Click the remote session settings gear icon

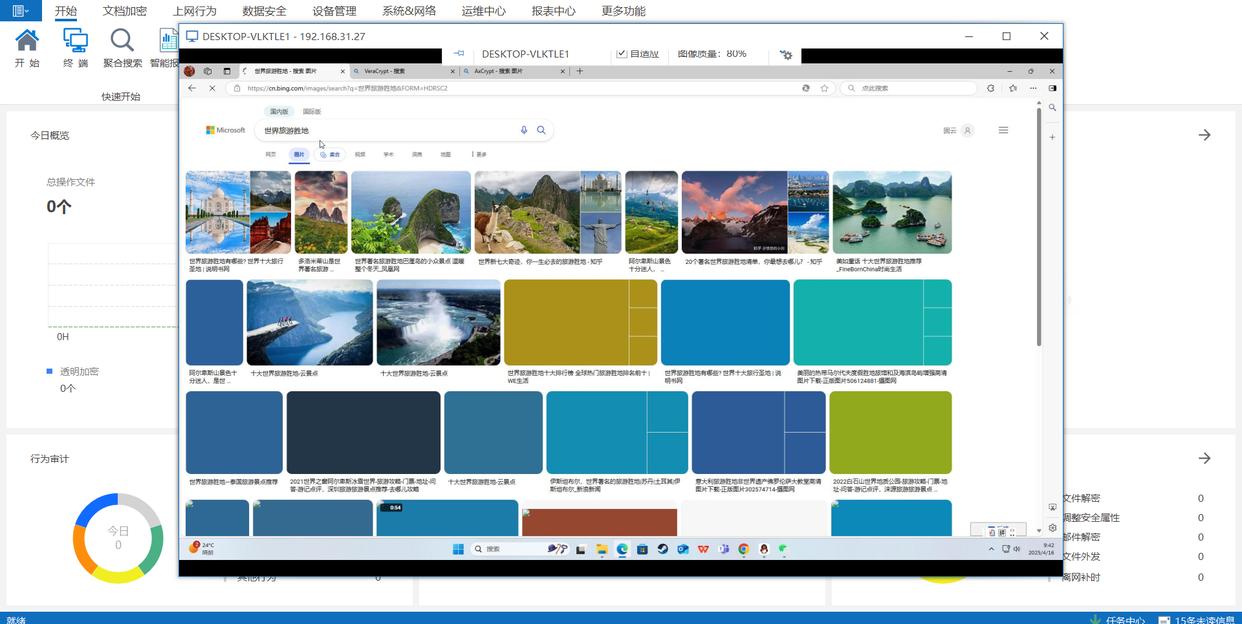(x=786, y=54)
